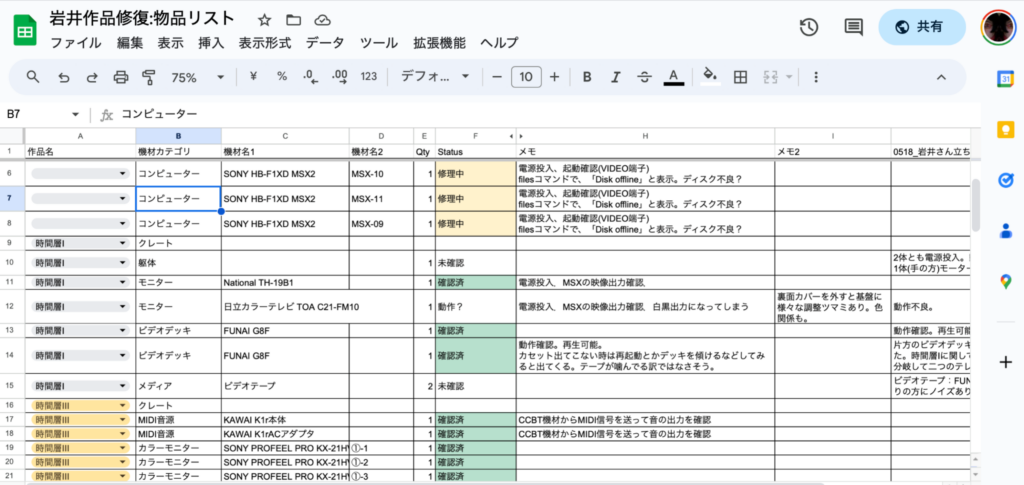1024x485 pixels.
Task: Format the cell as percent
Action: pos(281,76)
